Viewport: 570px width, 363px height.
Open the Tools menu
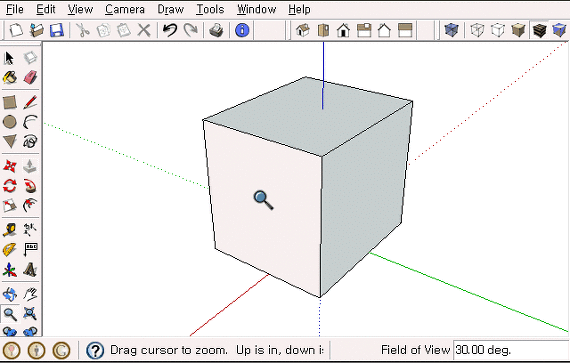(x=210, y=9)
